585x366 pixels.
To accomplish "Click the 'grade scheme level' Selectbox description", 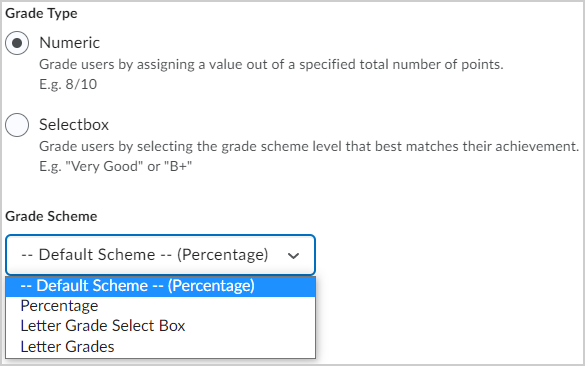I will tap(309, 146).
